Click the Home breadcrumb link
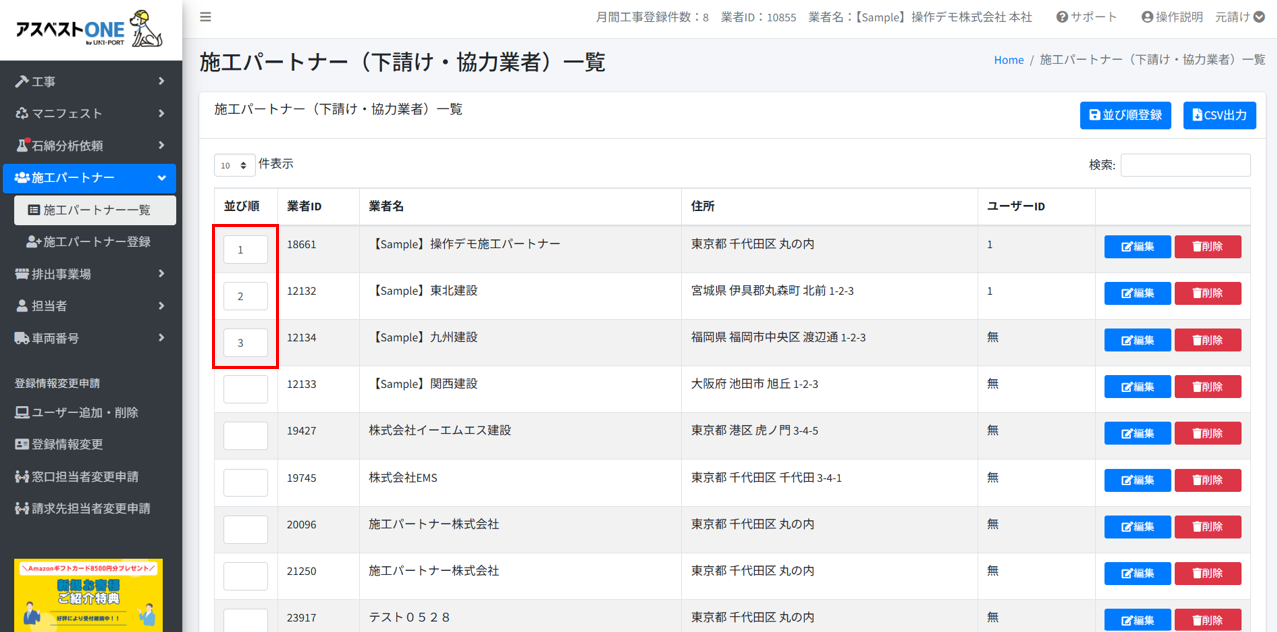 coord(1008,60)
